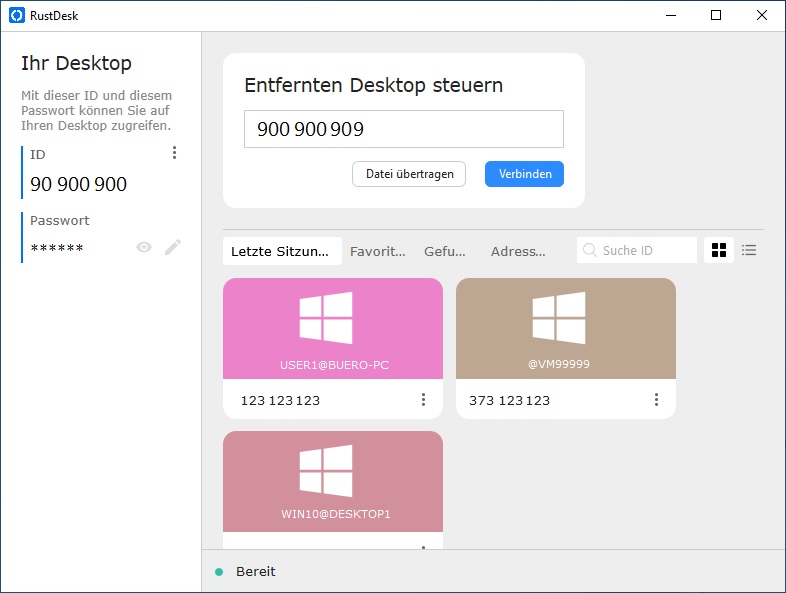This screenshot has height=593, width=786.
Task: Click the Windows logo on the WIN10@DESKTOP1 card
Action: 326,471
